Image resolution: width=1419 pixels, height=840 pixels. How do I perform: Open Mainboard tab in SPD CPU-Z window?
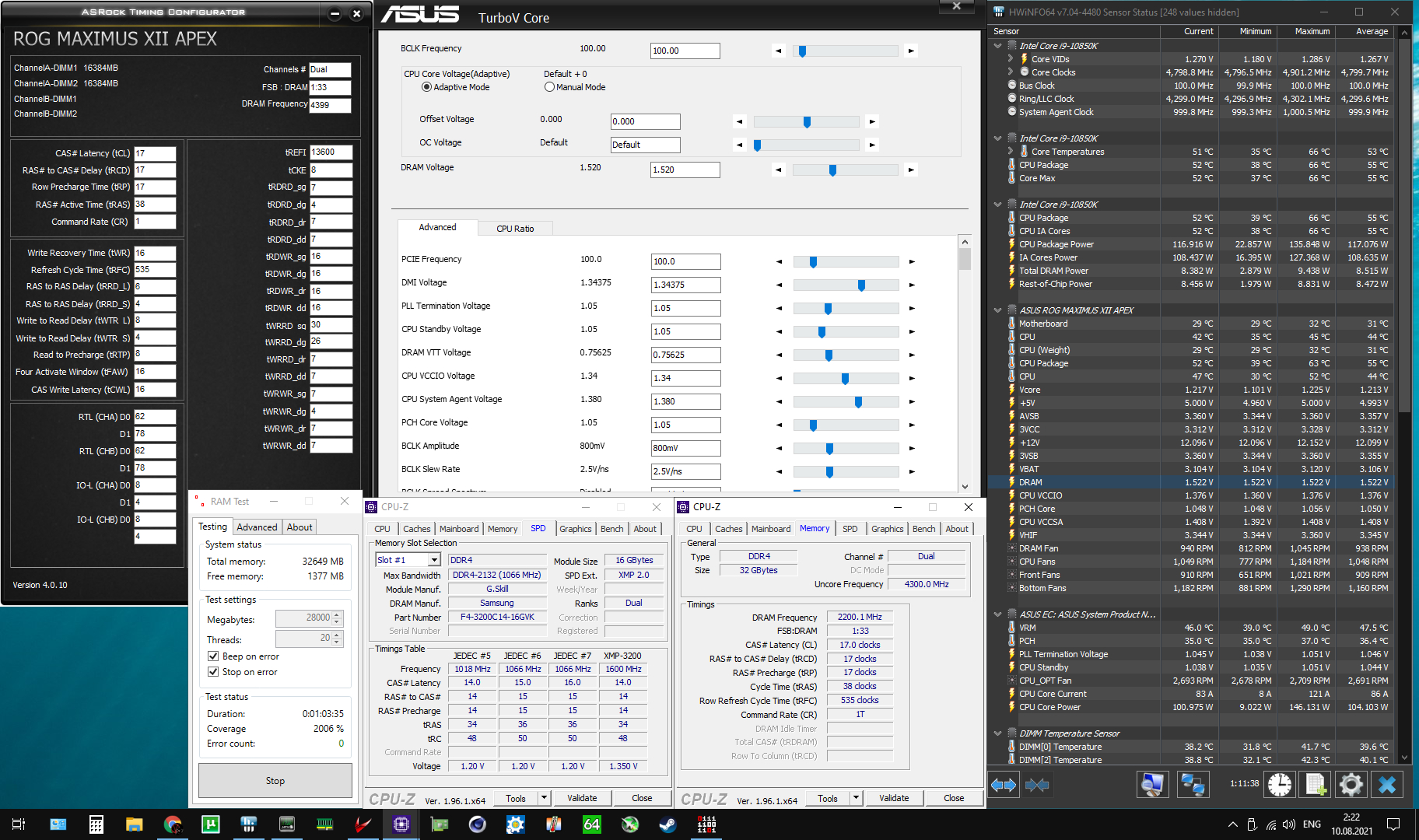coord(459,529)
